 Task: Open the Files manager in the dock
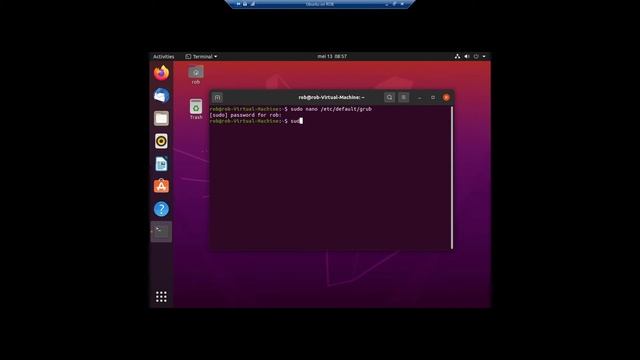click(x=161, y=118)
